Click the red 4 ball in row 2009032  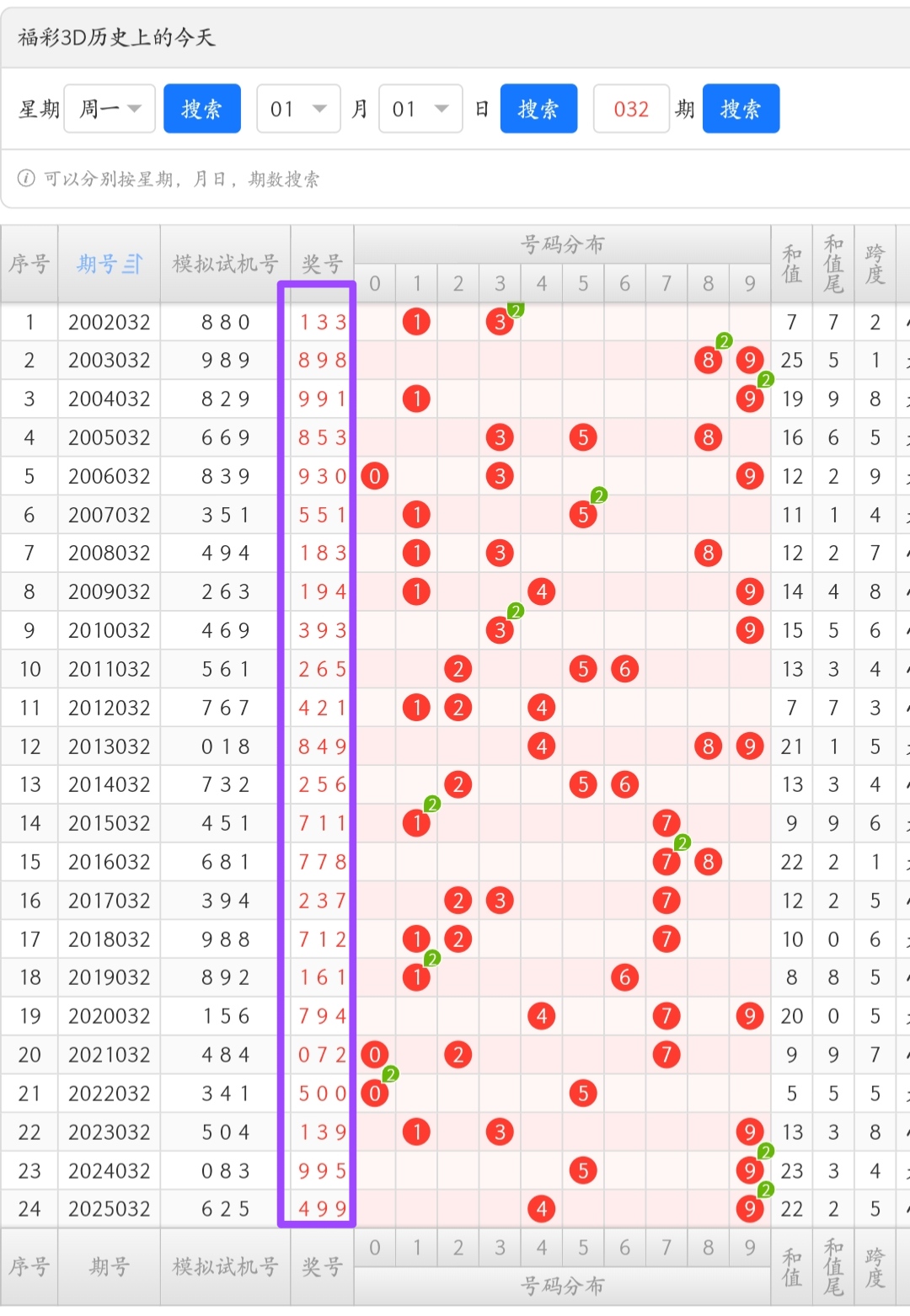[x=542, y=591]
